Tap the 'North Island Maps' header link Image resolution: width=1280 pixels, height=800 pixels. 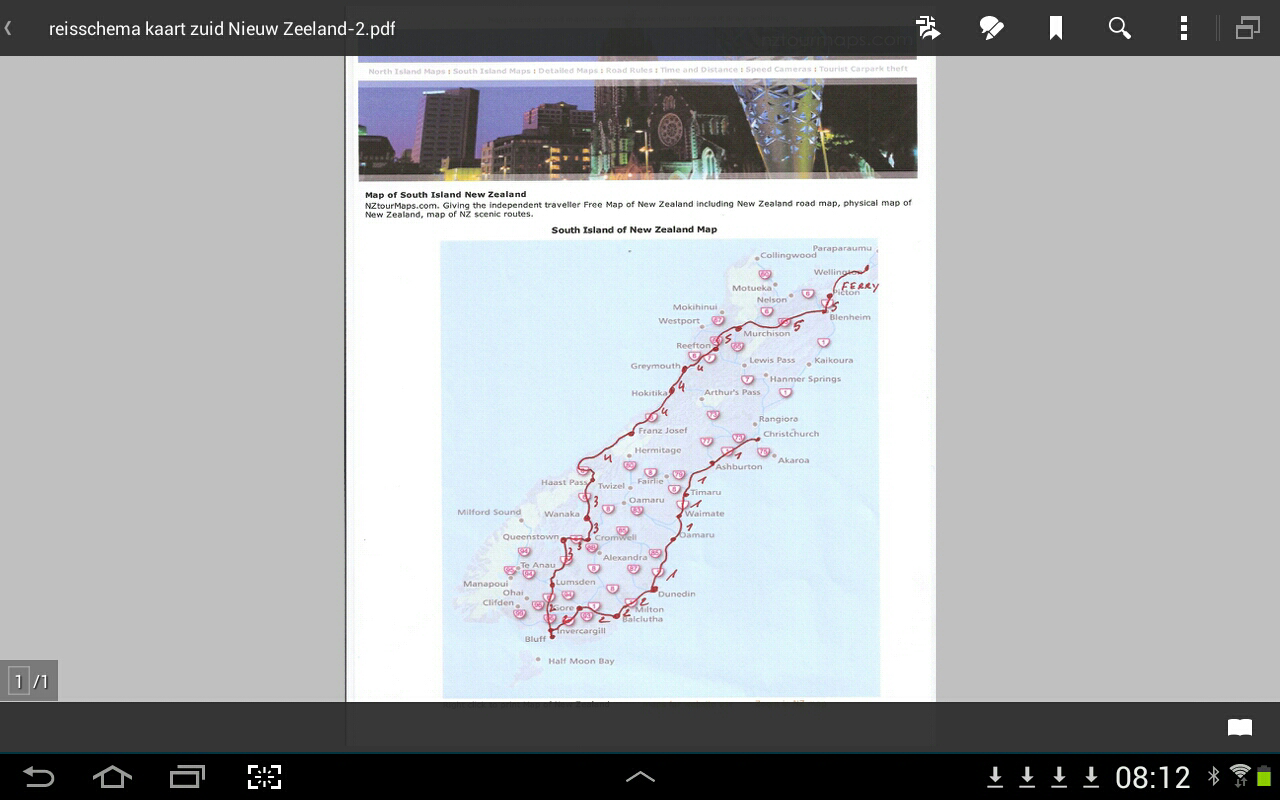point(407,71)
